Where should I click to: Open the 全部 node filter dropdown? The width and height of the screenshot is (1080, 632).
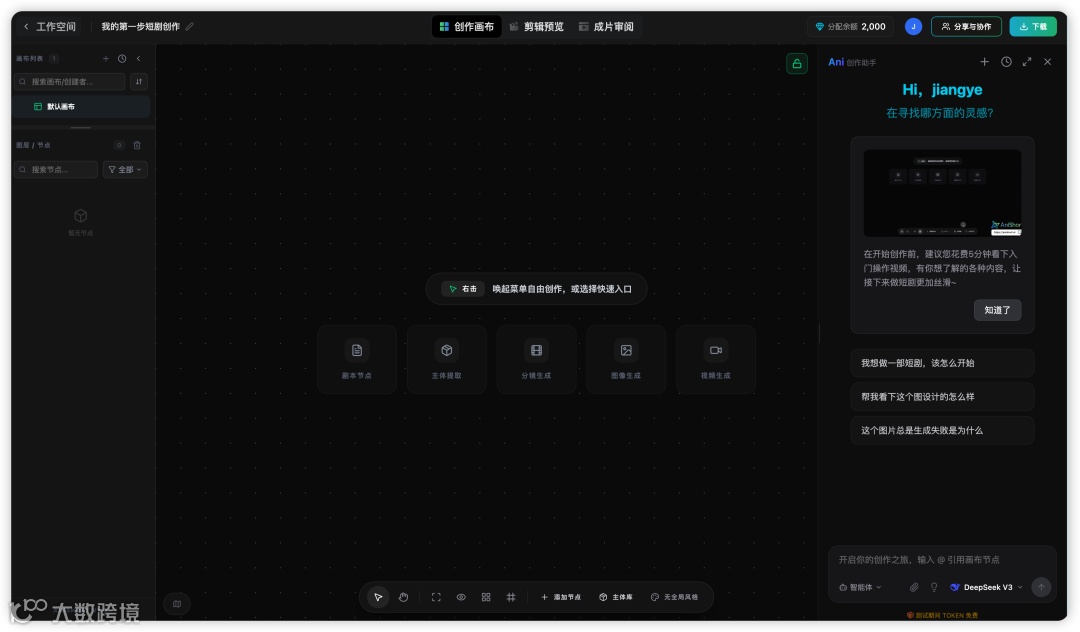click(x=125, y=169)
